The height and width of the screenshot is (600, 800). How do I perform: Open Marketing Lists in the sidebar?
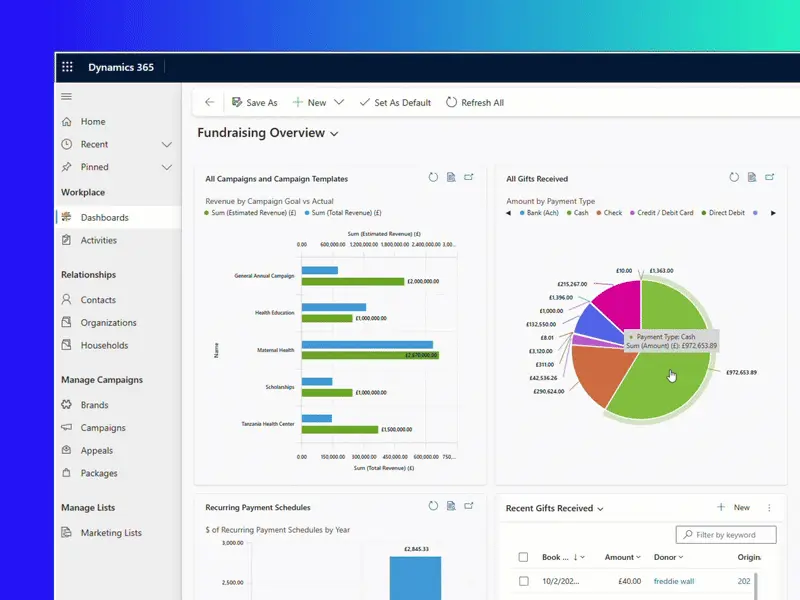[111, 533]
